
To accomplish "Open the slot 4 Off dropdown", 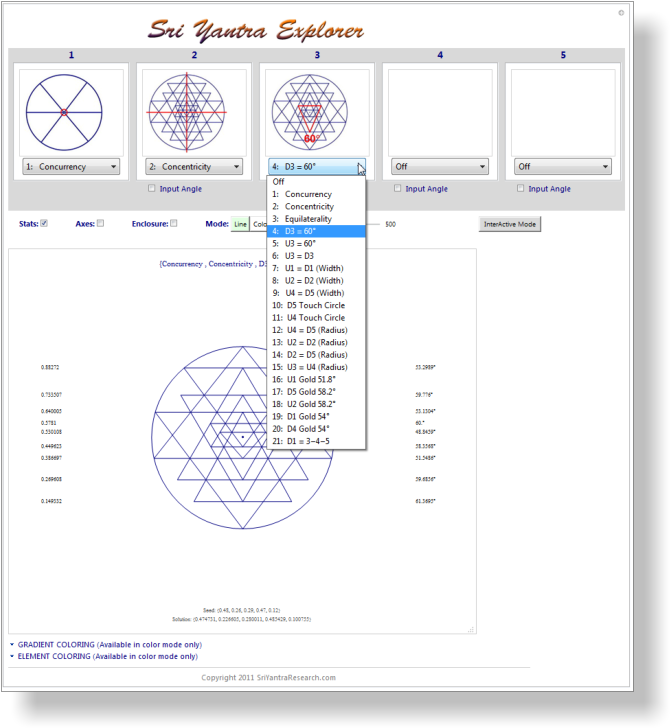I will pos(440,166).
